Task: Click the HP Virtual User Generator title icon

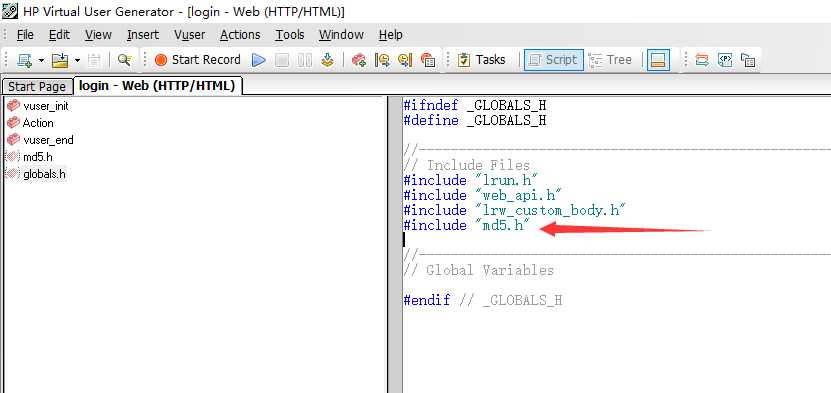Action: [x=10, y=11]
